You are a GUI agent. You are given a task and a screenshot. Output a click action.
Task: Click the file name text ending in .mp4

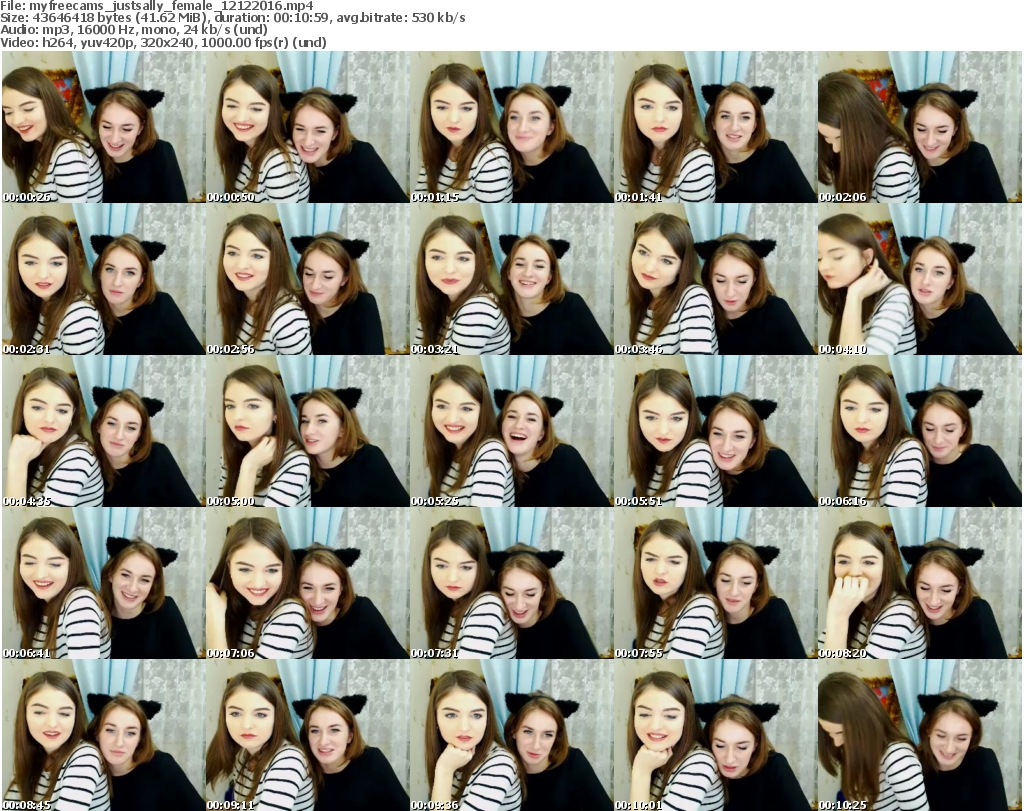[171, 6]
